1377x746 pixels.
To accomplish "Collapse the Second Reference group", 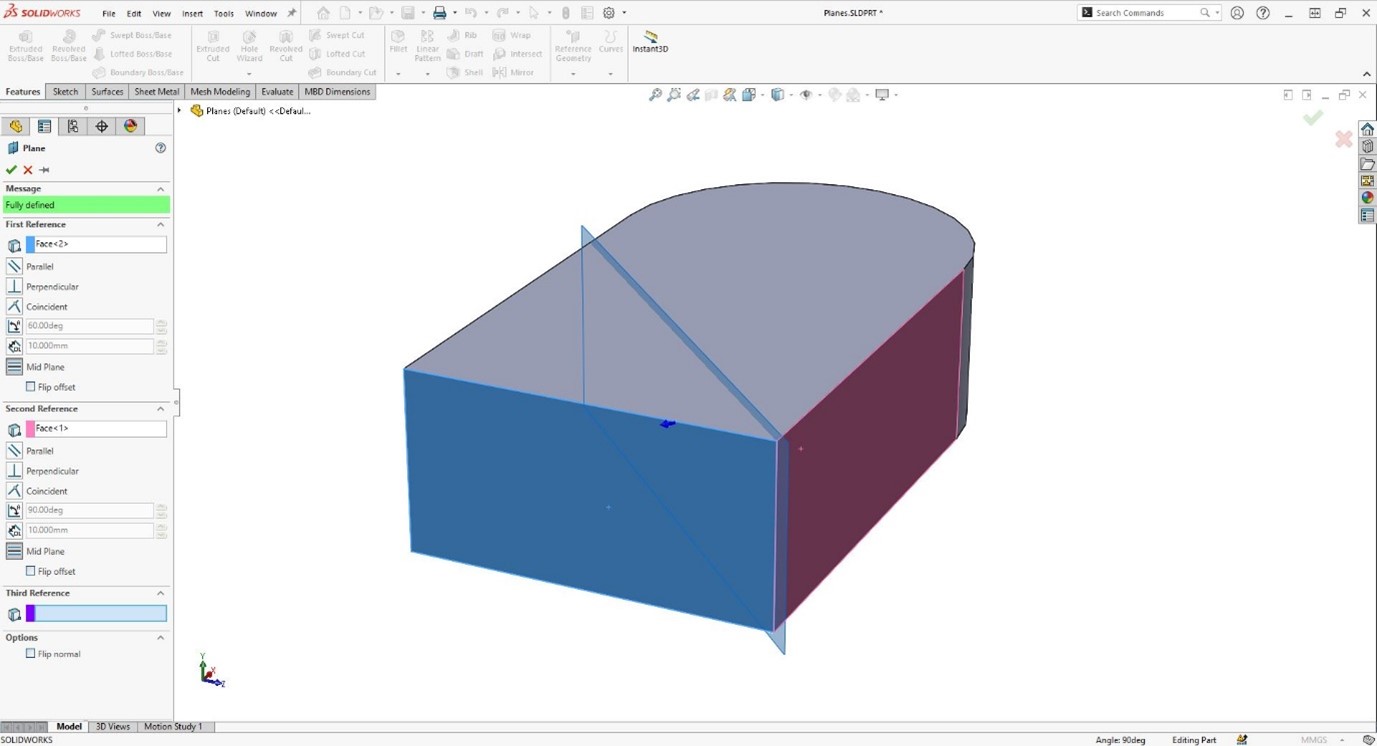I will (160, 408).
